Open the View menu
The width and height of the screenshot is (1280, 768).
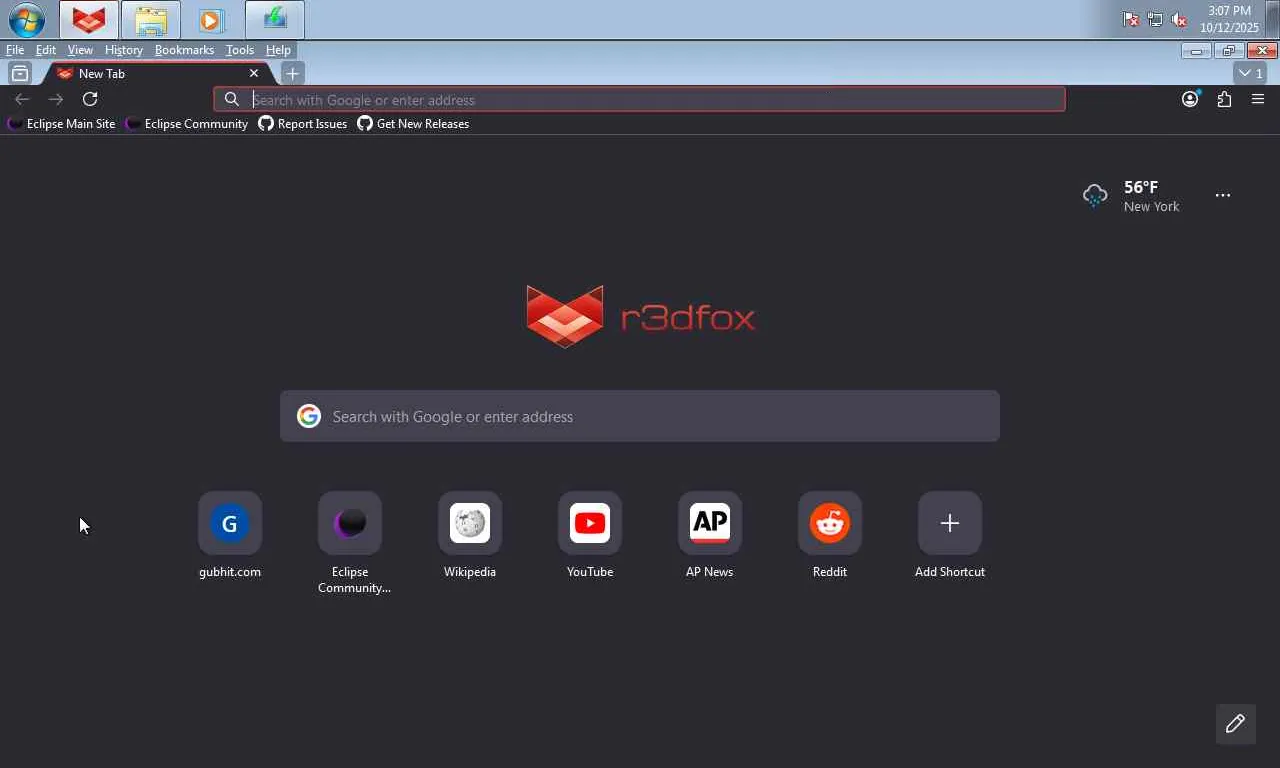(x=80, y=50)
